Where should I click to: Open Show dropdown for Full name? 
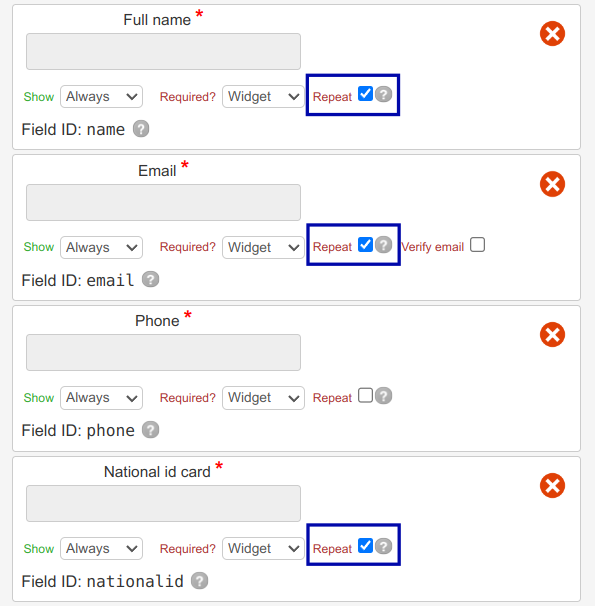click(101, 97)
